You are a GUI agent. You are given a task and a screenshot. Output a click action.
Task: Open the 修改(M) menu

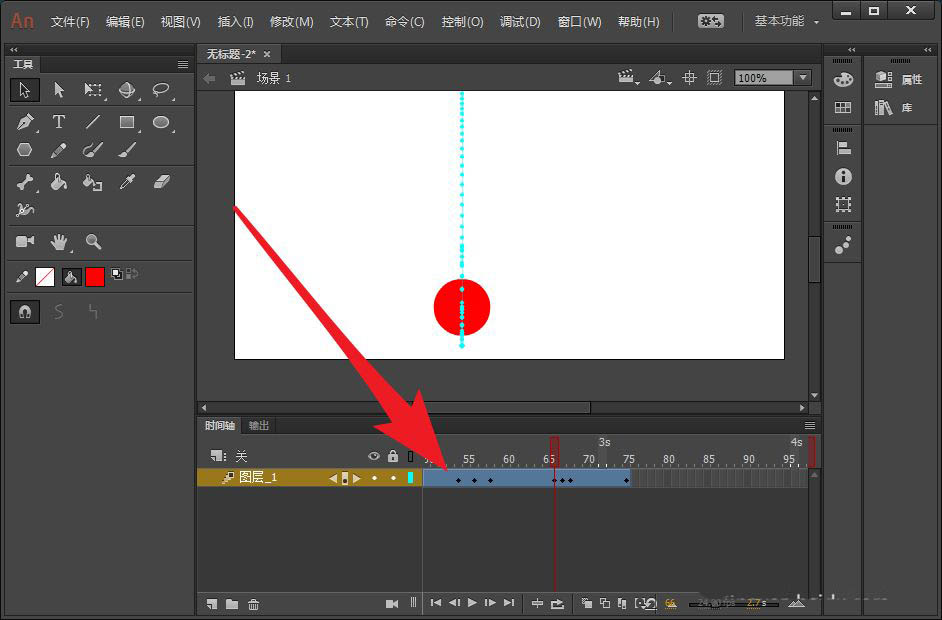click(291, 22)
